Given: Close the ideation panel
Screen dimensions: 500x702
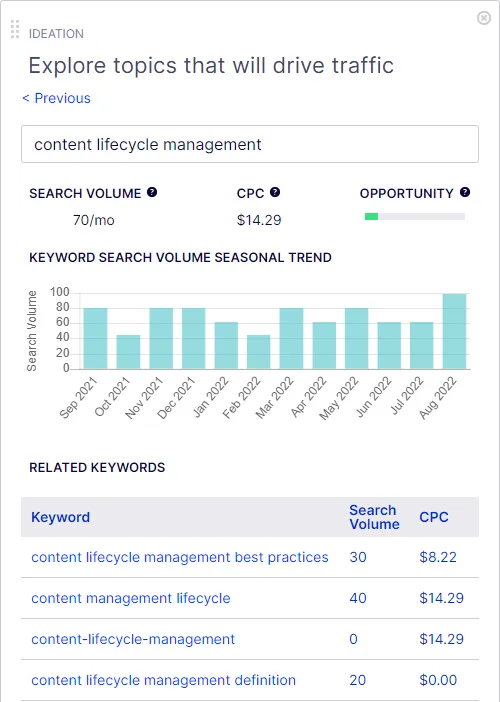Looking at the screenshot, I should pos(484,18).
